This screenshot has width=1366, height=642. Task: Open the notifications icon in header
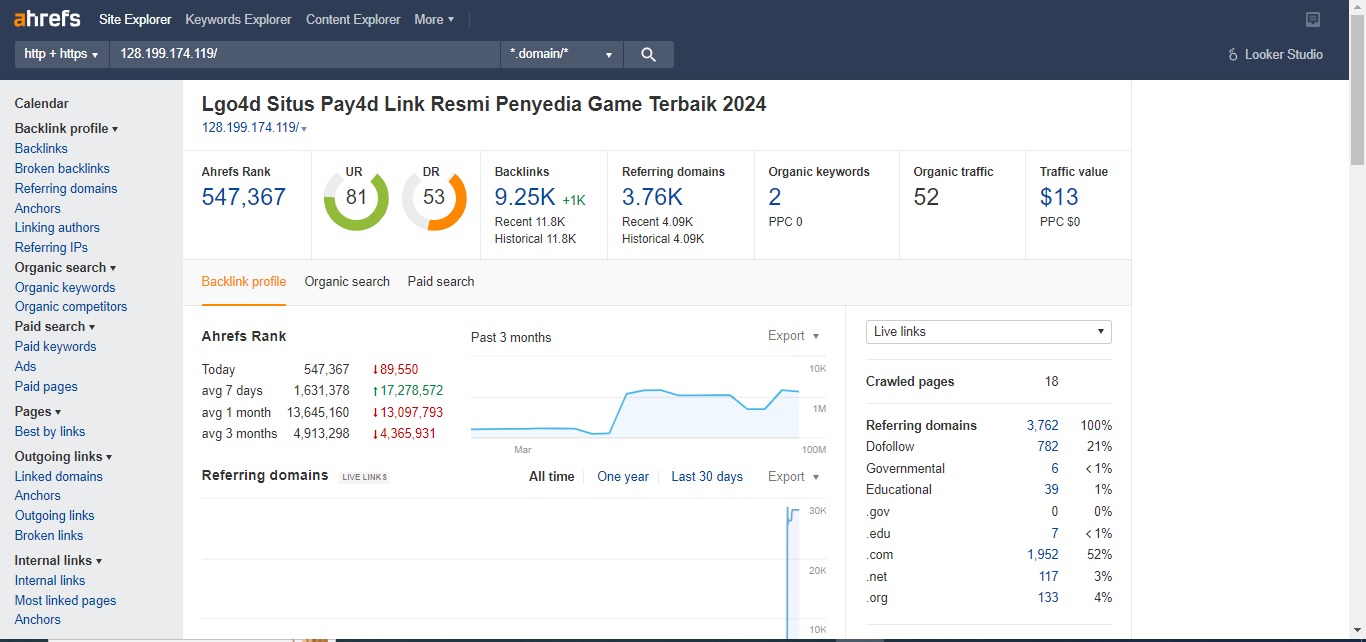(x=1313, y=20)
